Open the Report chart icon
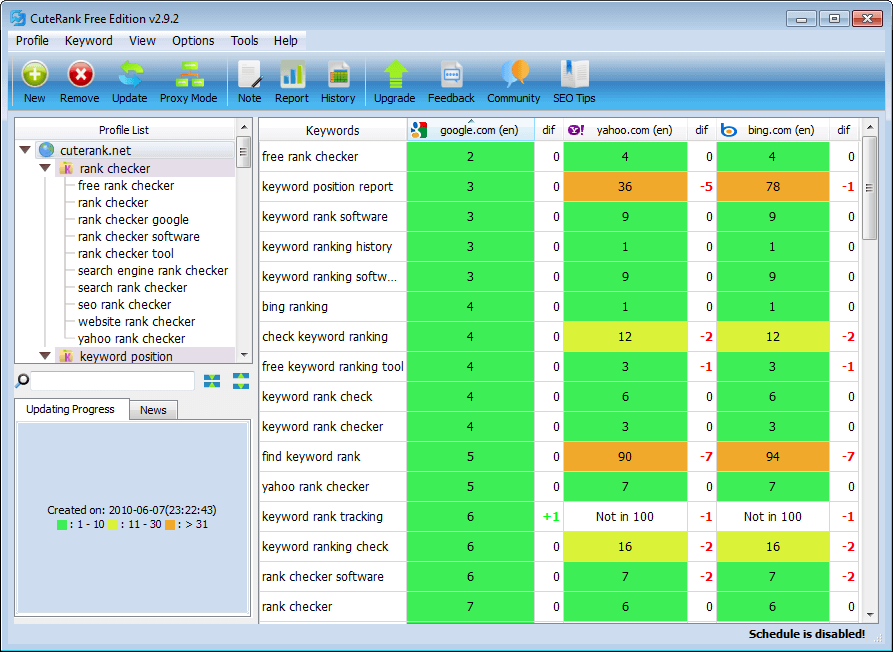 tap(292, 75)
